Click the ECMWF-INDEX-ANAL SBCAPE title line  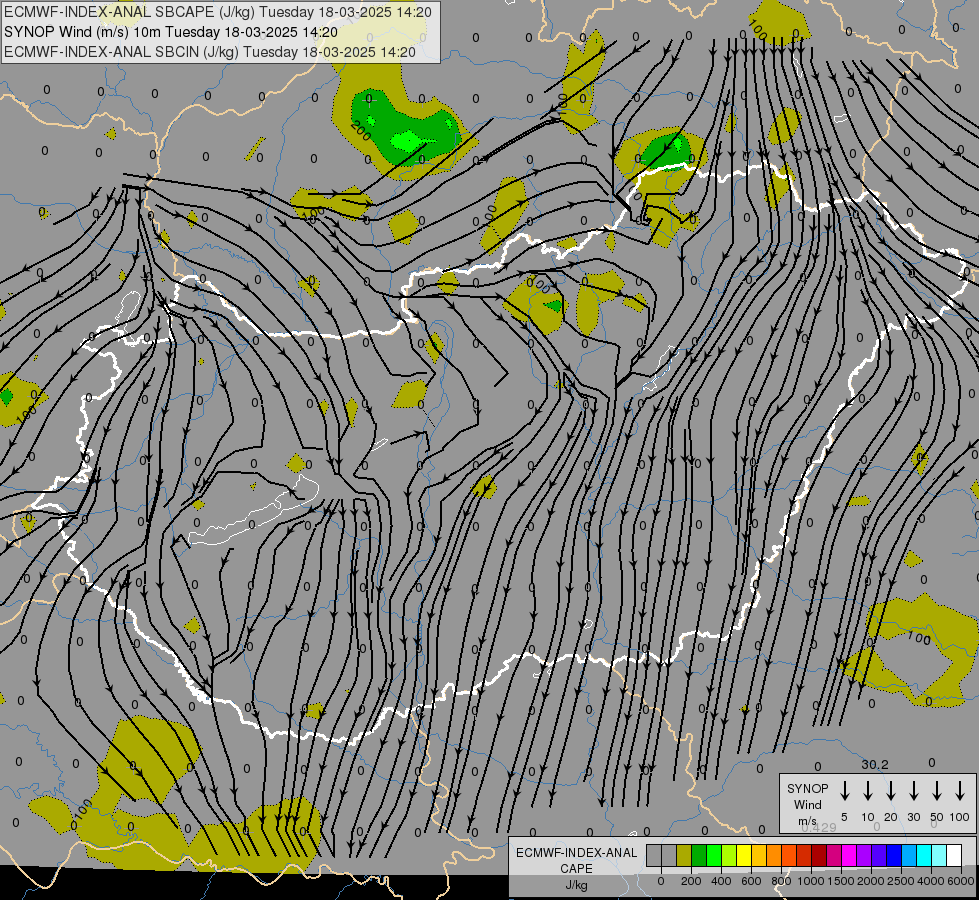click(x=217, y=12)
